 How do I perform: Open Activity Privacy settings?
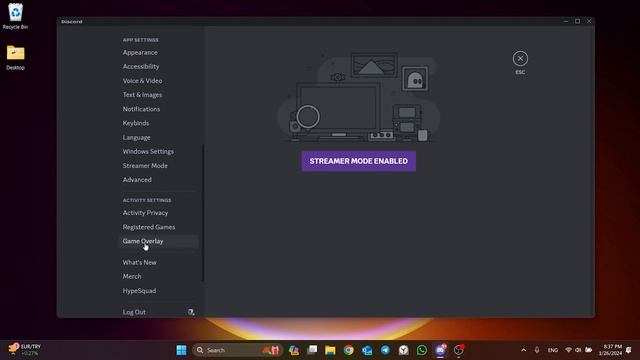point(145,213)
